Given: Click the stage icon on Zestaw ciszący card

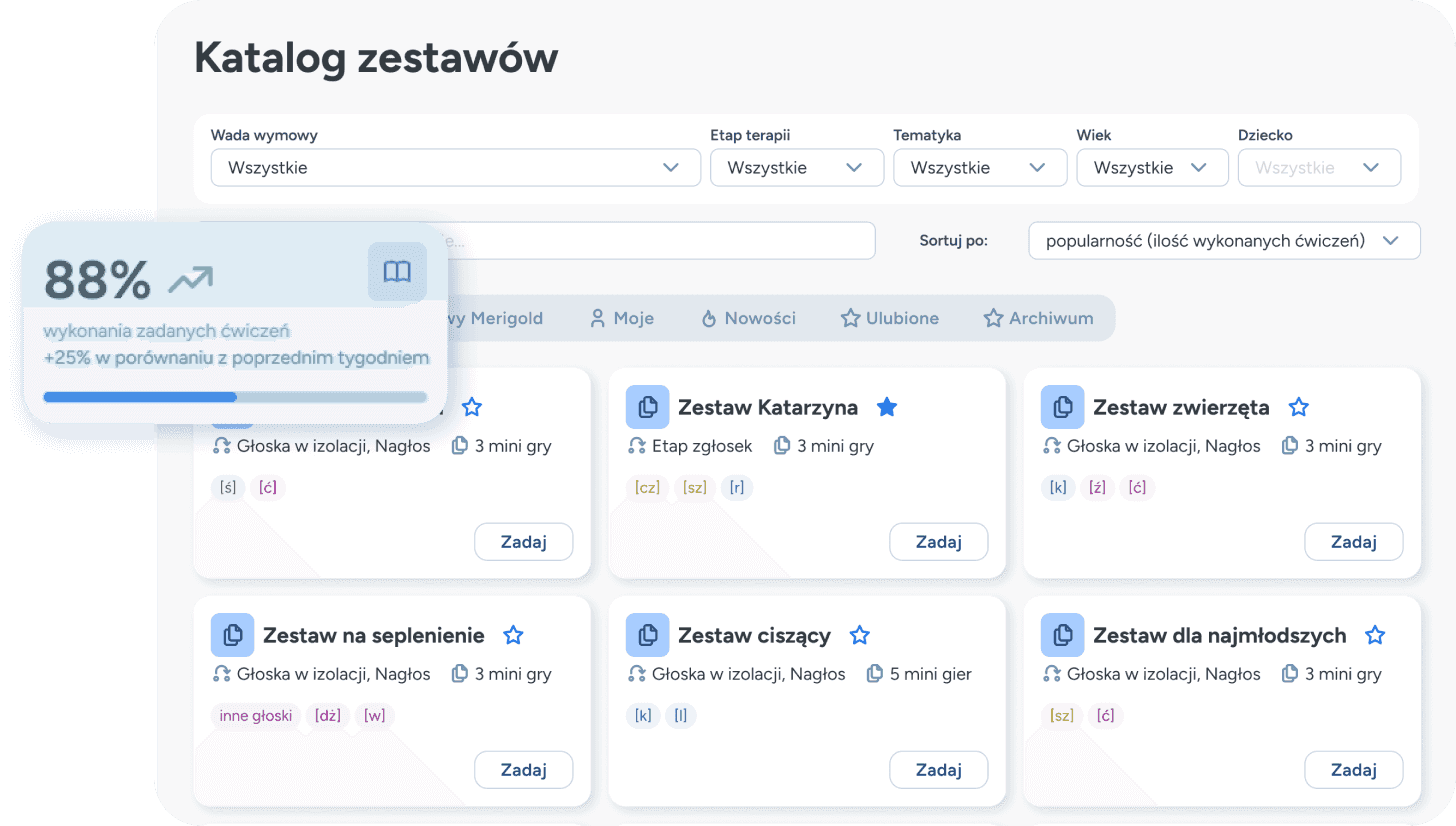Looking at the screenshot, I should [636, 674].
